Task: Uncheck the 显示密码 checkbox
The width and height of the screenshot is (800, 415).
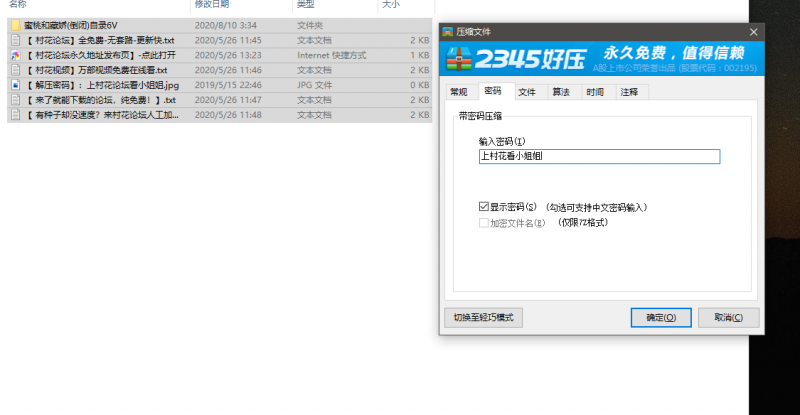Action: [484, 207]
